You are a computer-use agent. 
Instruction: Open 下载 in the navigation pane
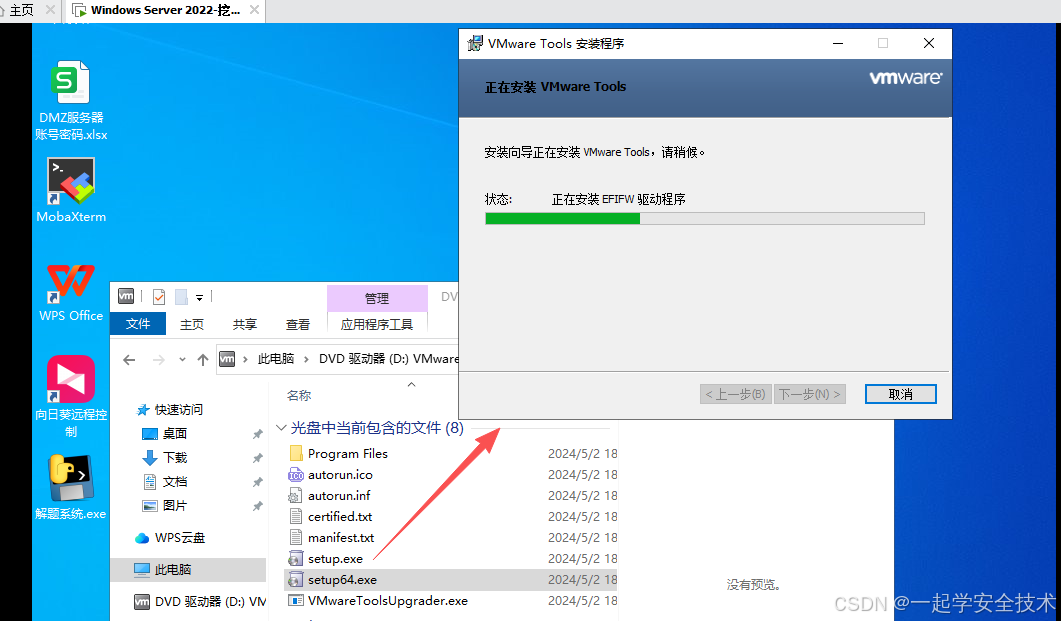coord(175,458)
